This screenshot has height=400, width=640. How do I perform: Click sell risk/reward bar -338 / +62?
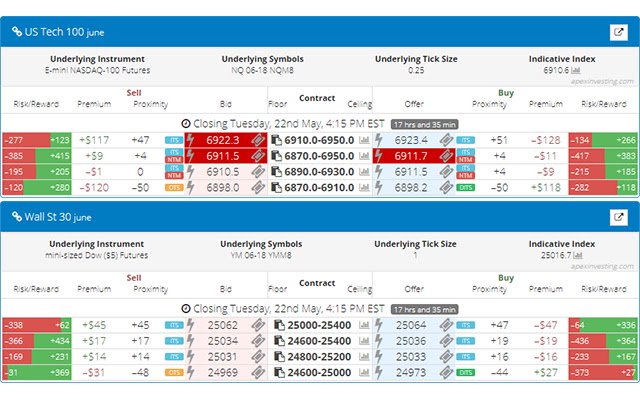37,325
